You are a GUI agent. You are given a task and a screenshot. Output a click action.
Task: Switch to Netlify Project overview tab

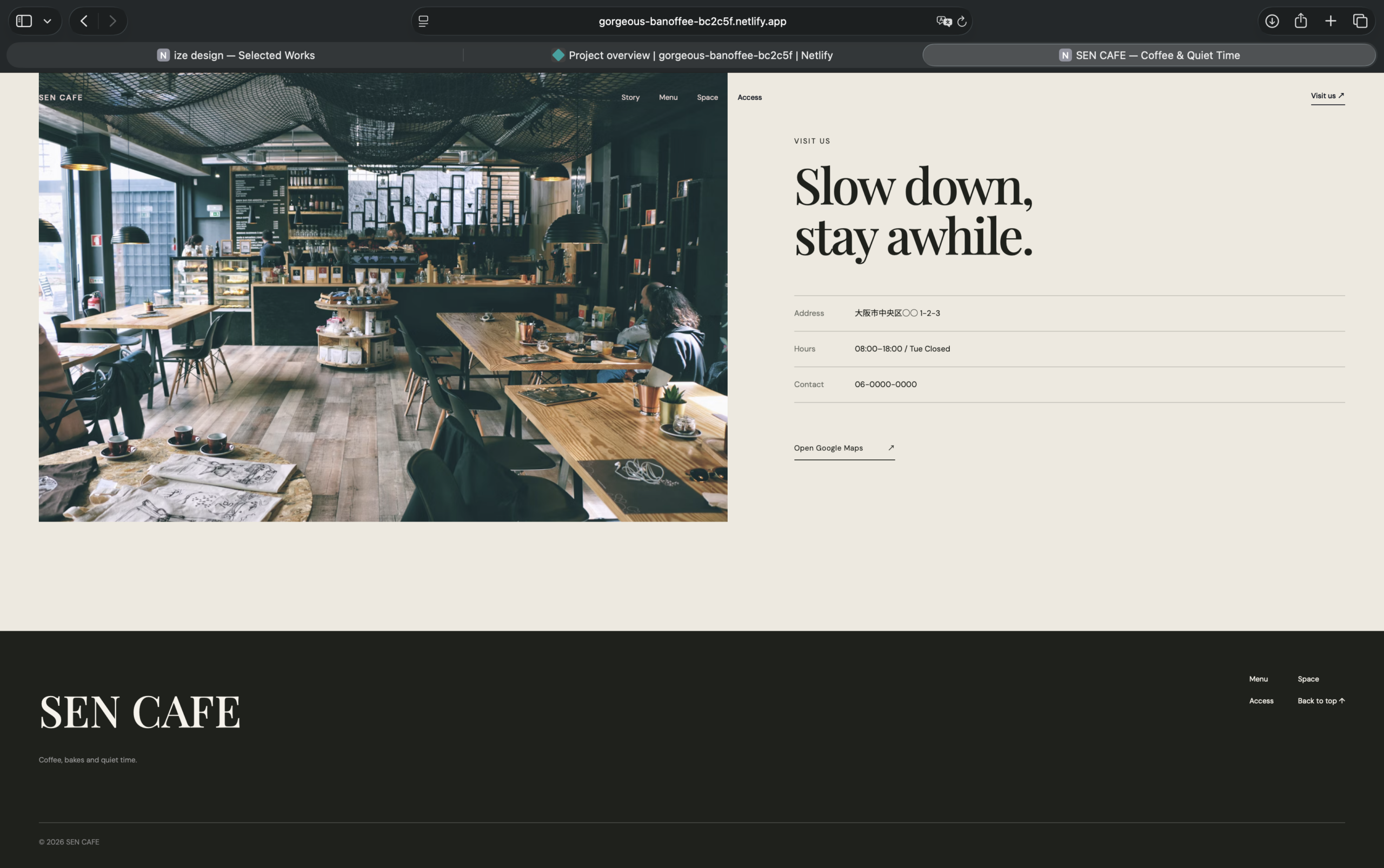pyautogui.click(x=692, y=55)
